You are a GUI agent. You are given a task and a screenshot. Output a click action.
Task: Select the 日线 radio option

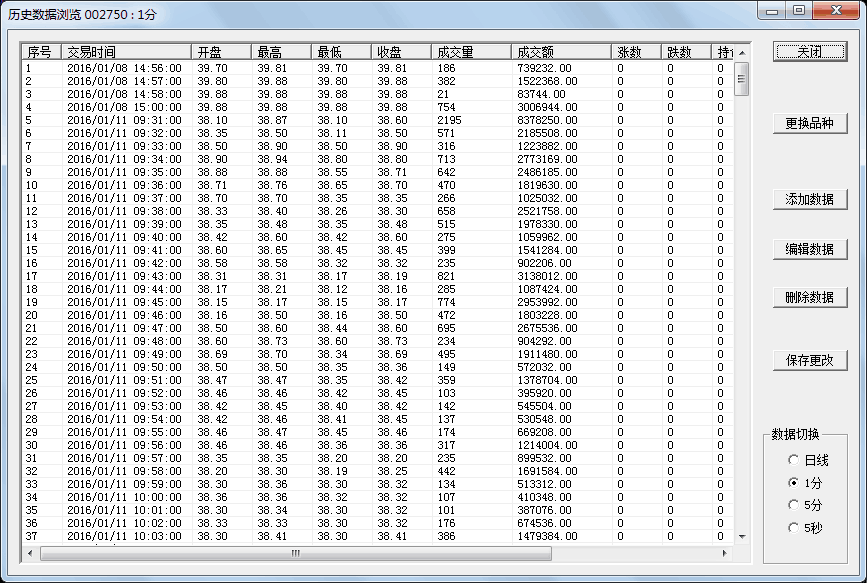[x=794, y=460]
